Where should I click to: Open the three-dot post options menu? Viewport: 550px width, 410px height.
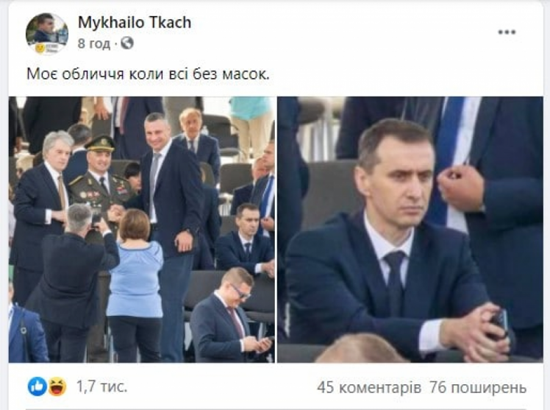tap(507, 32)
